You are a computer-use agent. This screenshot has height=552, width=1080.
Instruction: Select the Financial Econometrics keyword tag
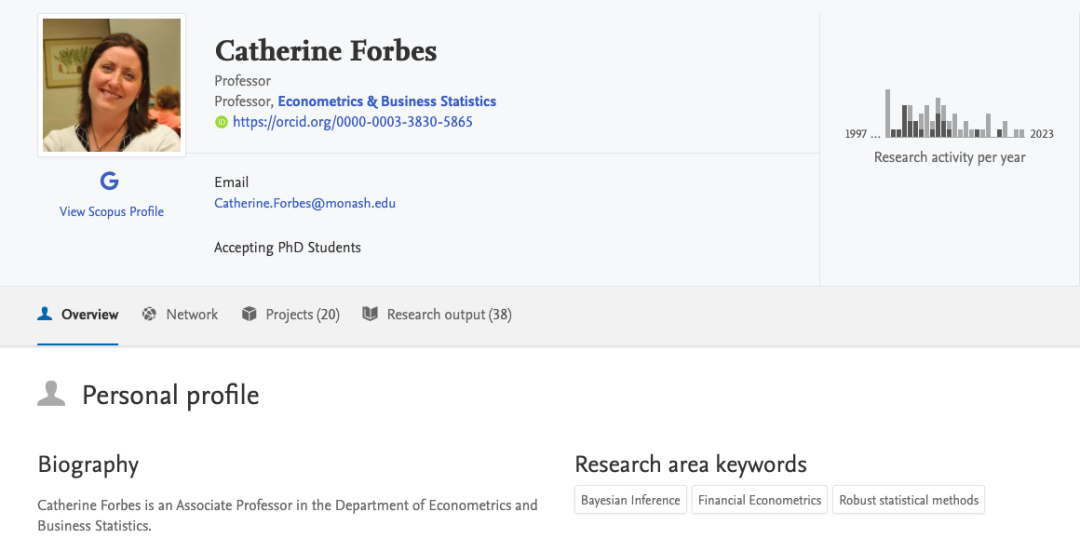coord(759,500)
